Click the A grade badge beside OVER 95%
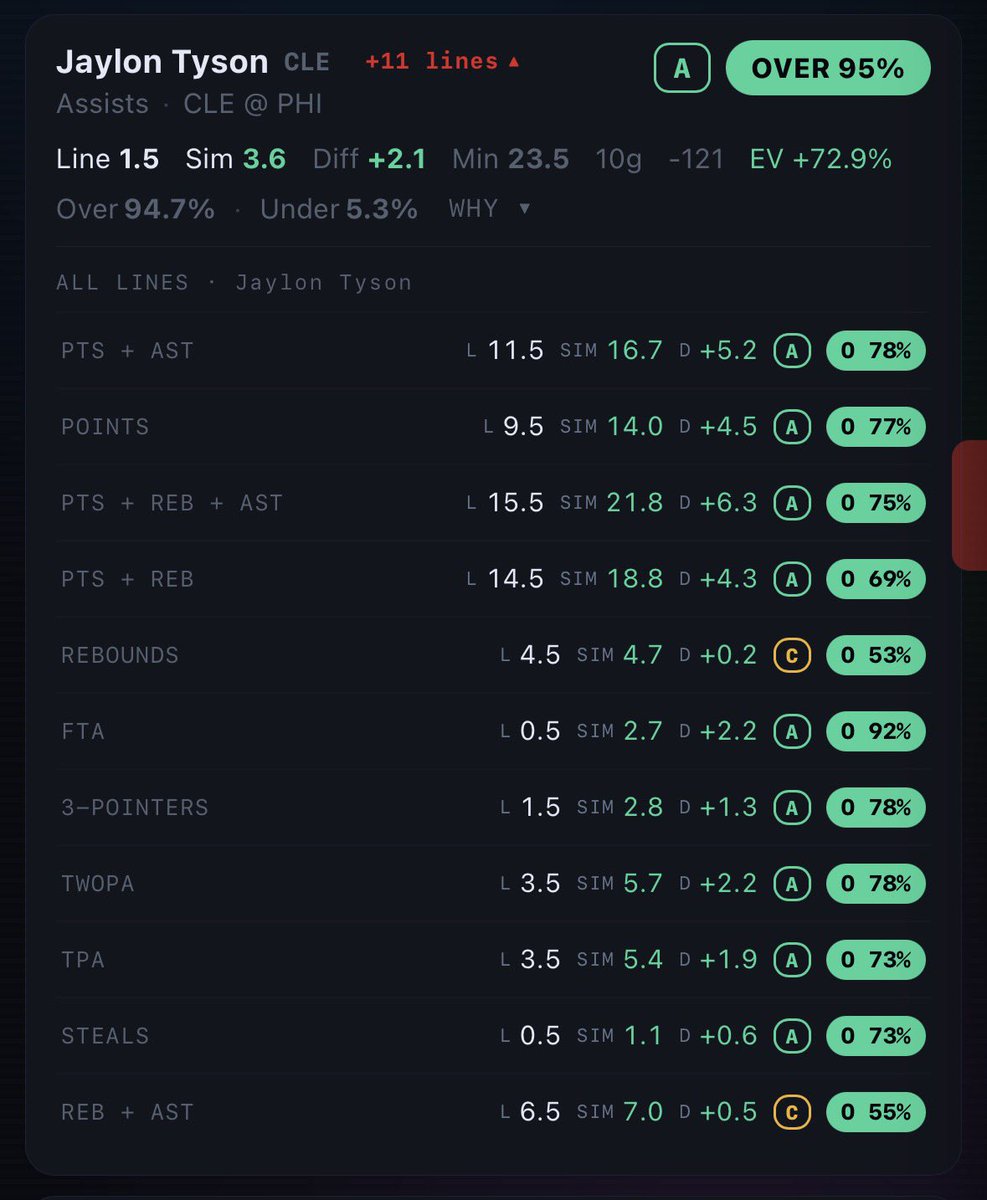The image size is (987, 1200). pos(682,68)
